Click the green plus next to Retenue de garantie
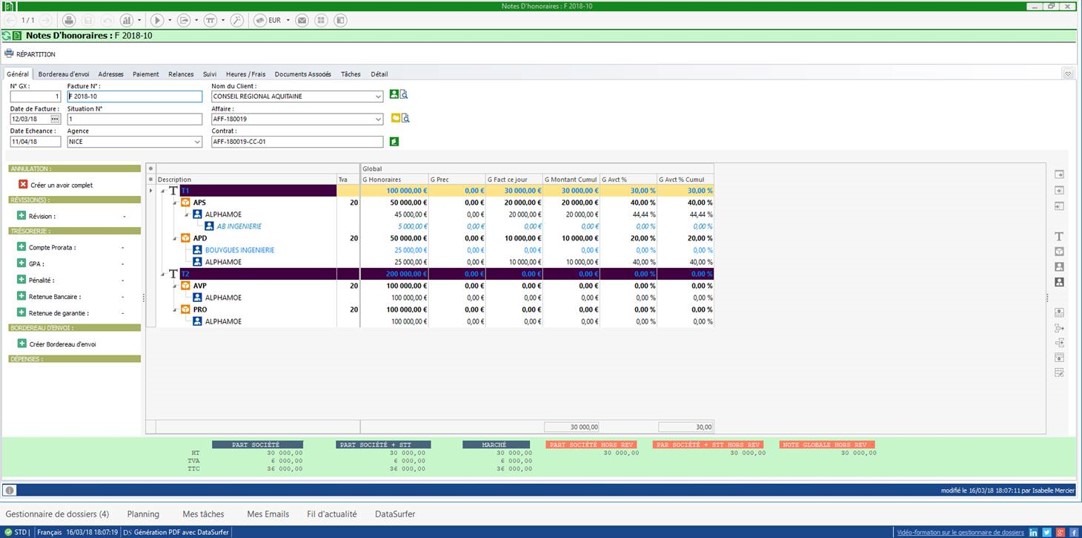Image resolution: width=1082 pixels, height=538 pixels. coord(21,312)
